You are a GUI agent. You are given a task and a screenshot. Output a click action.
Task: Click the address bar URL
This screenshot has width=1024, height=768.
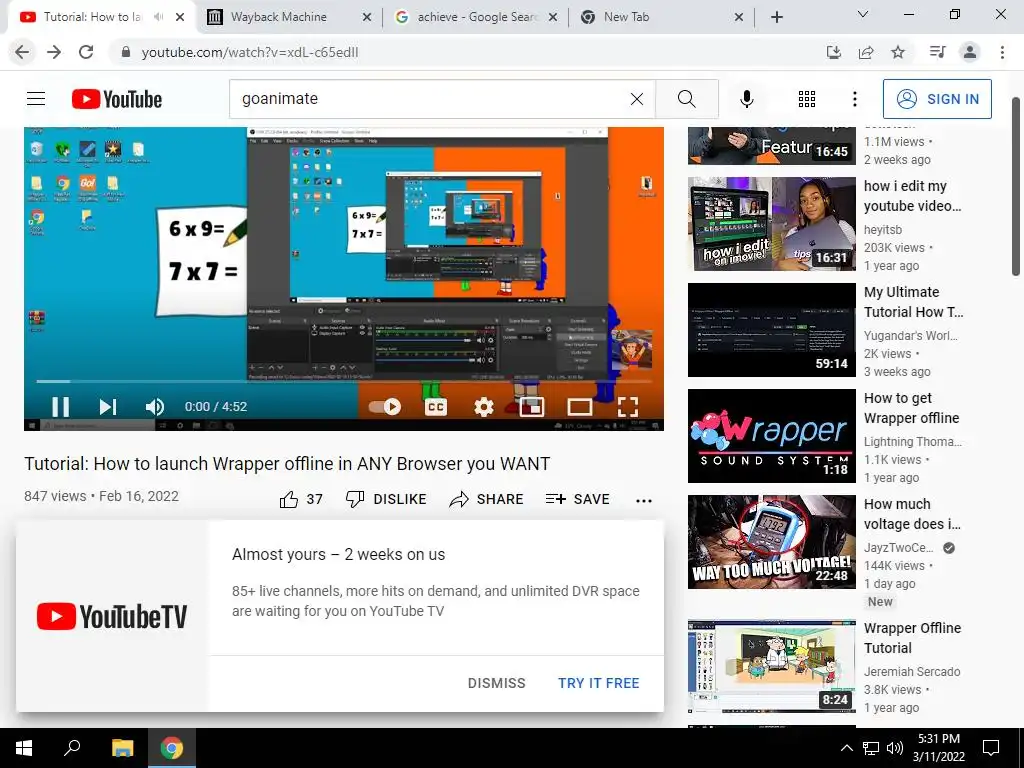click(x=250, y=52)
